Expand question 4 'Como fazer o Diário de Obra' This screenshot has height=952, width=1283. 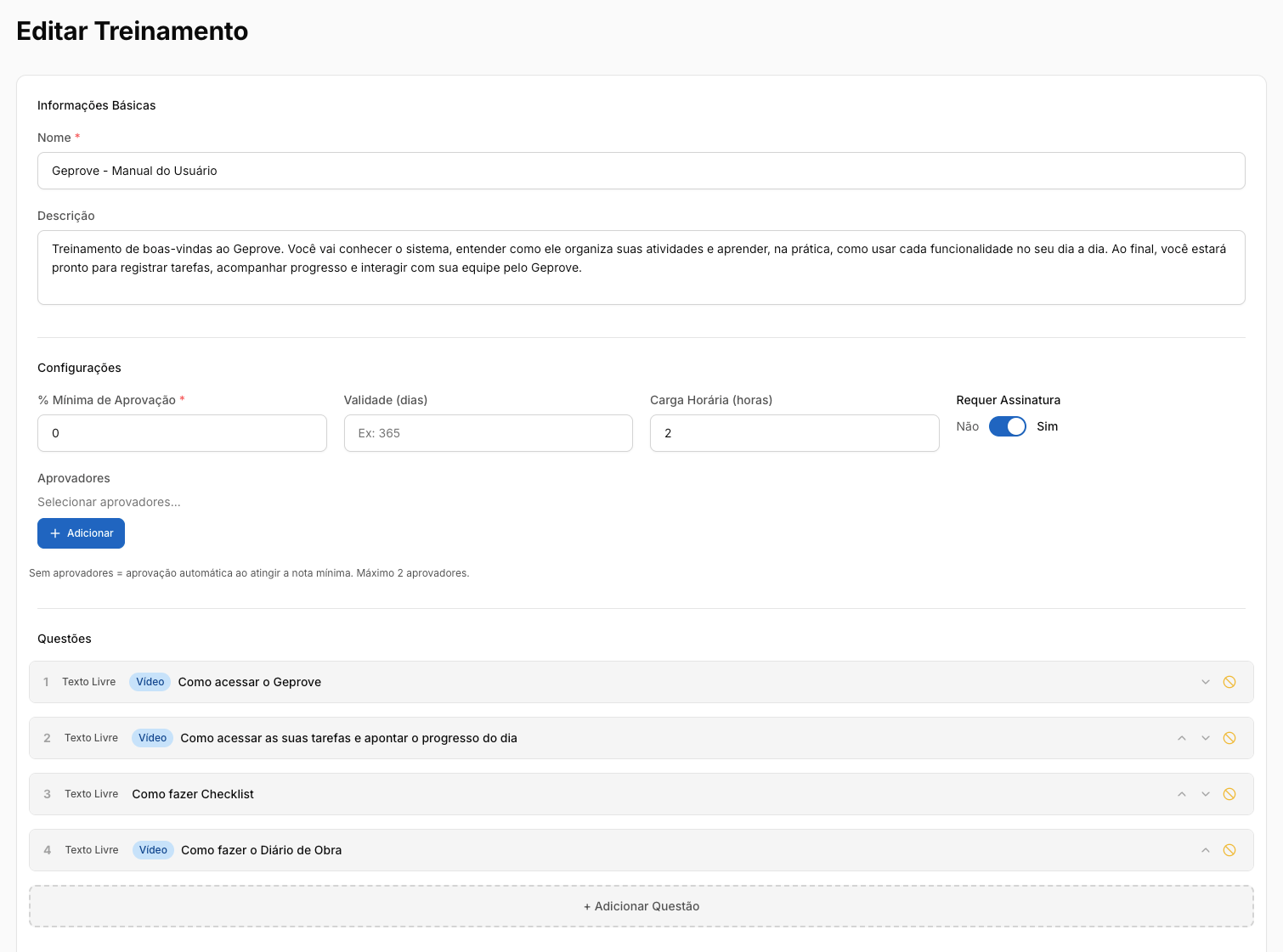[641, 850]
